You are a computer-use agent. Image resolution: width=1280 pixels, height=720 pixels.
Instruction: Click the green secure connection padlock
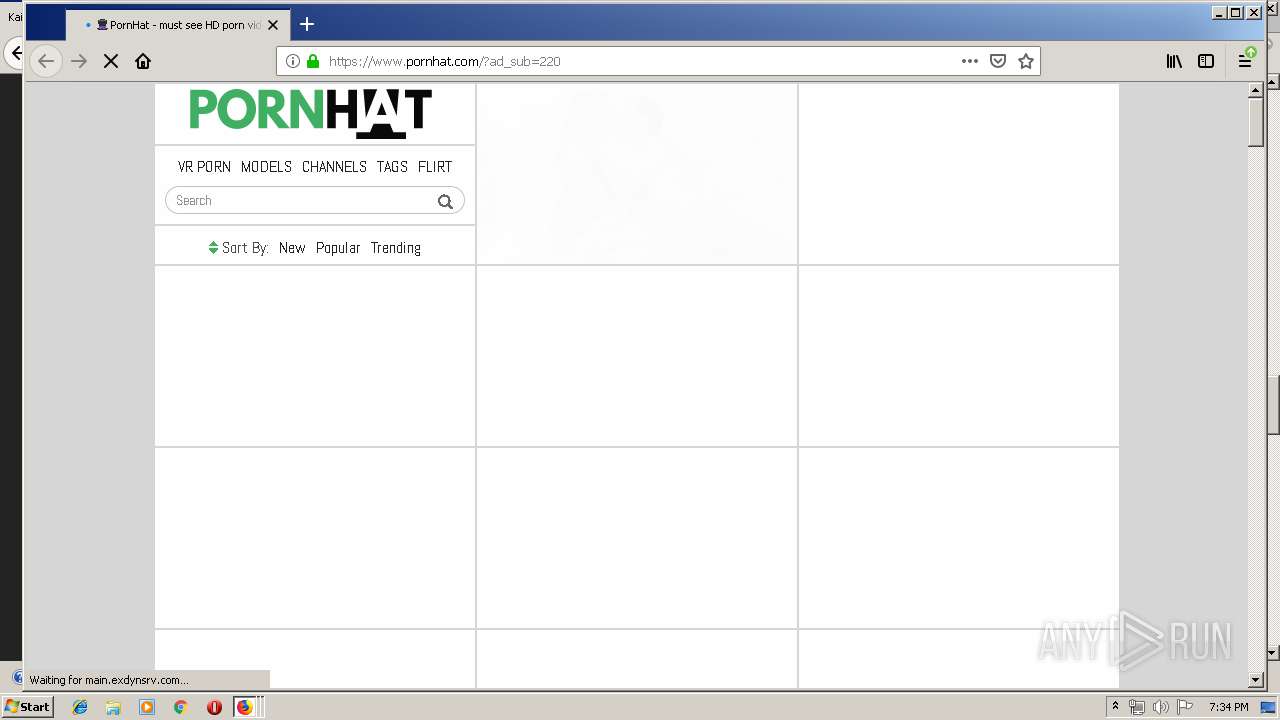(313, 61)
